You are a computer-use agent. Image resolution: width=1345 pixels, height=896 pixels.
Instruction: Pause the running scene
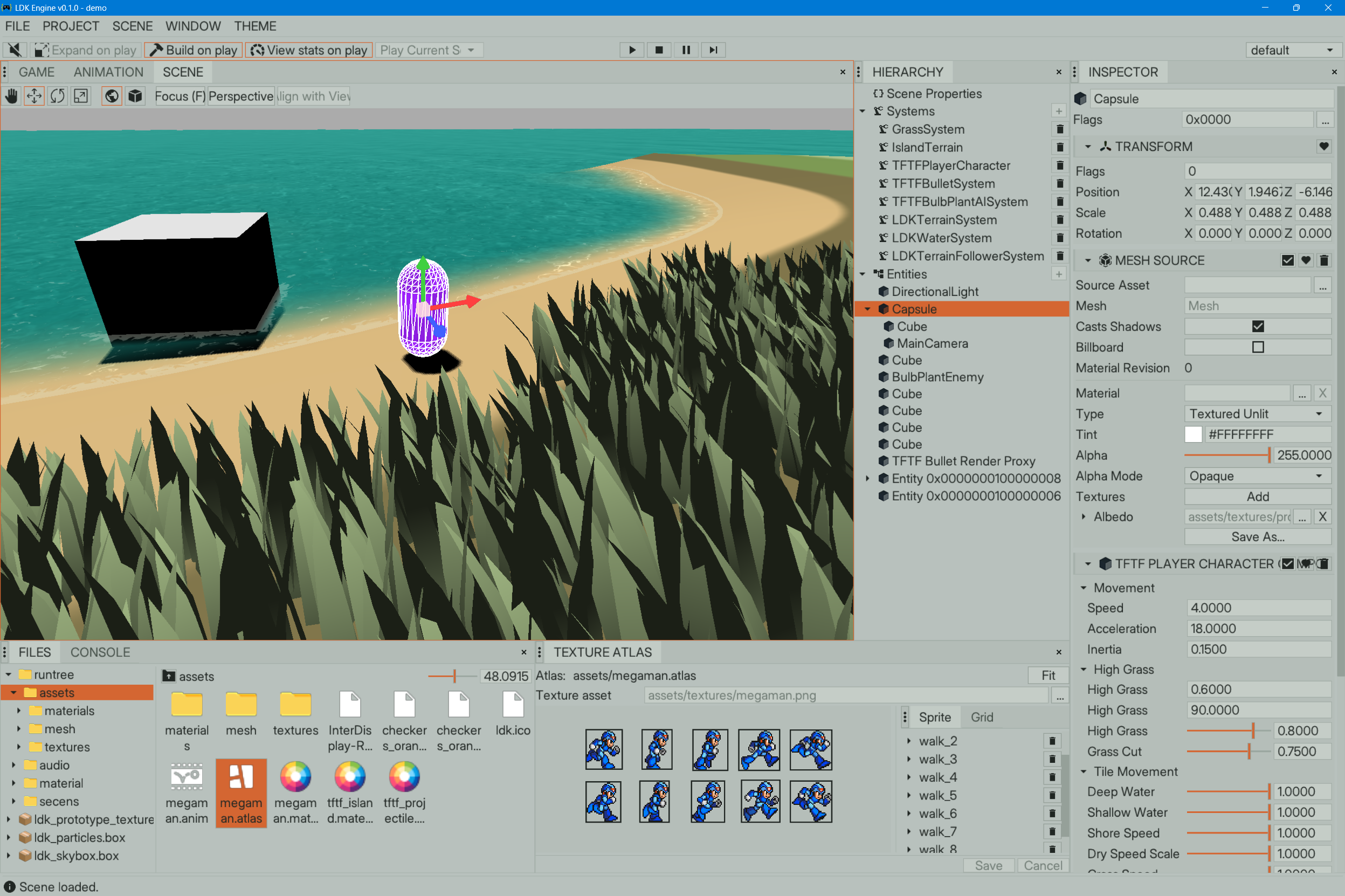point(686,50)
